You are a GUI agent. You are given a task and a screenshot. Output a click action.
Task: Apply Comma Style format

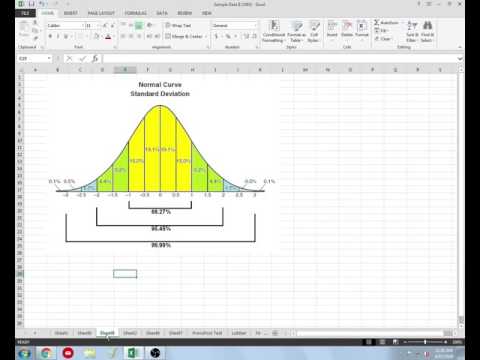pyautogui.click(x=236, y=36)
